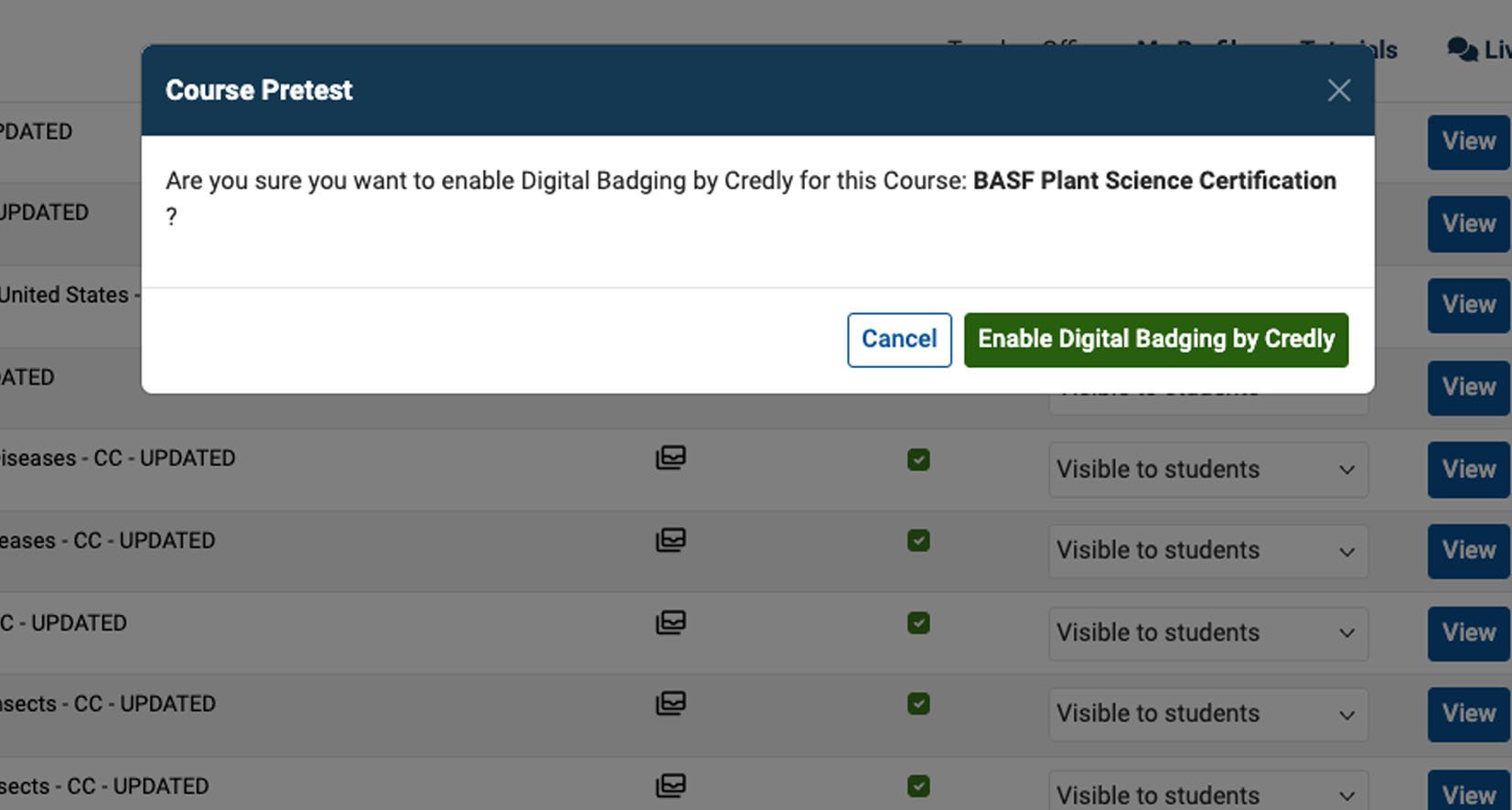1512x810 pixels.
Task: Click View button in 'C - UPDATED' row
Action: (x=1469, y=633)
